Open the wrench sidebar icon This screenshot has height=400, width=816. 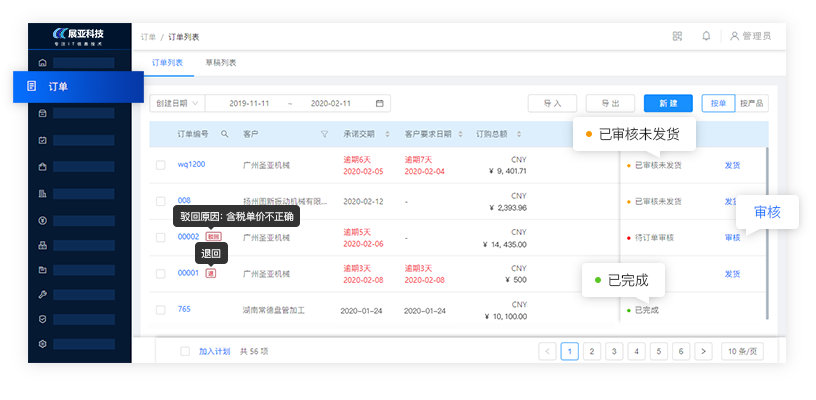tap(43, 294)
